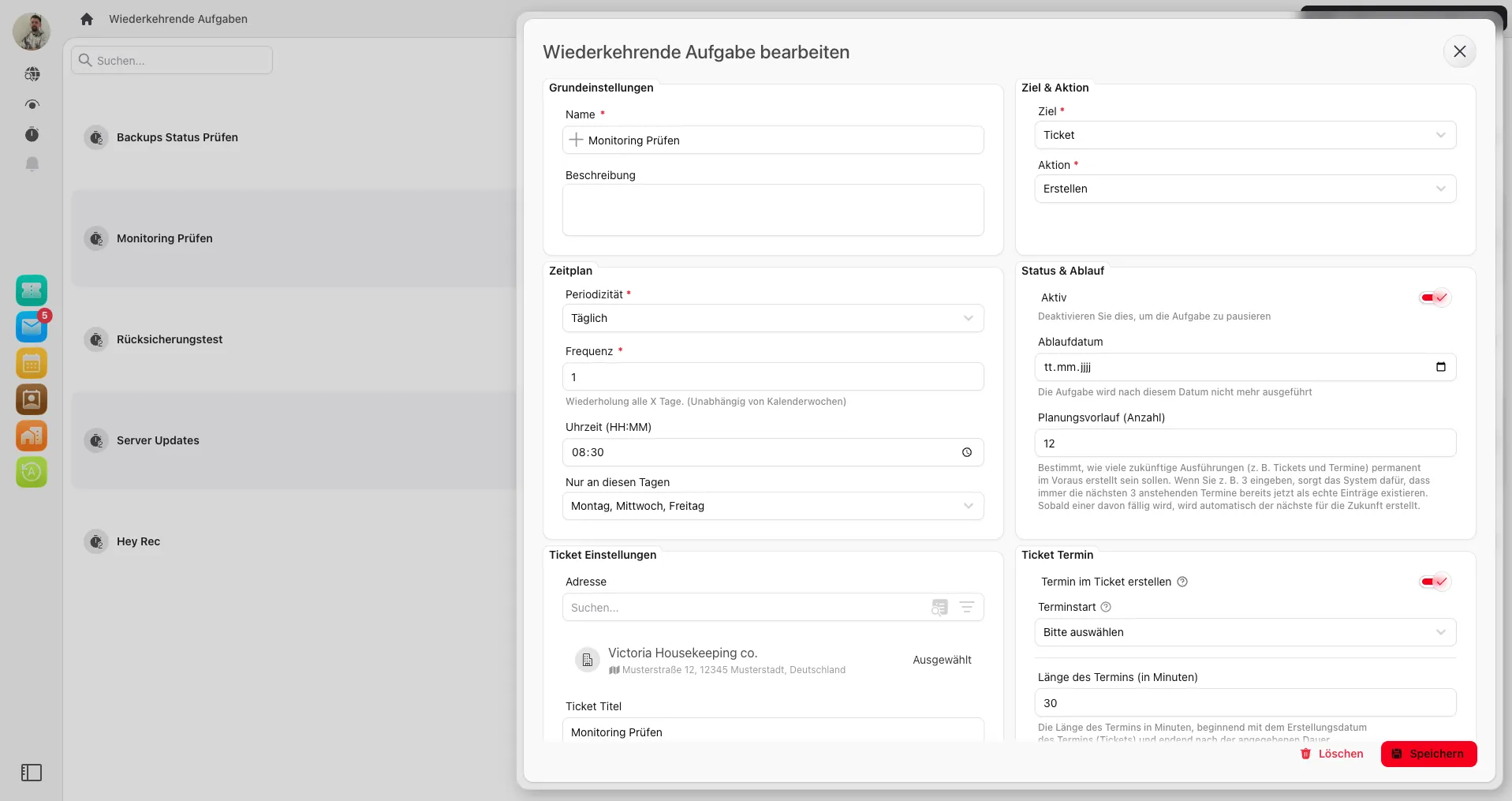The height and width of the screenshot is (801, 1512).
Task: Expand the Periodizität dropdown showing Täglich
Action: tap(772, 318)
